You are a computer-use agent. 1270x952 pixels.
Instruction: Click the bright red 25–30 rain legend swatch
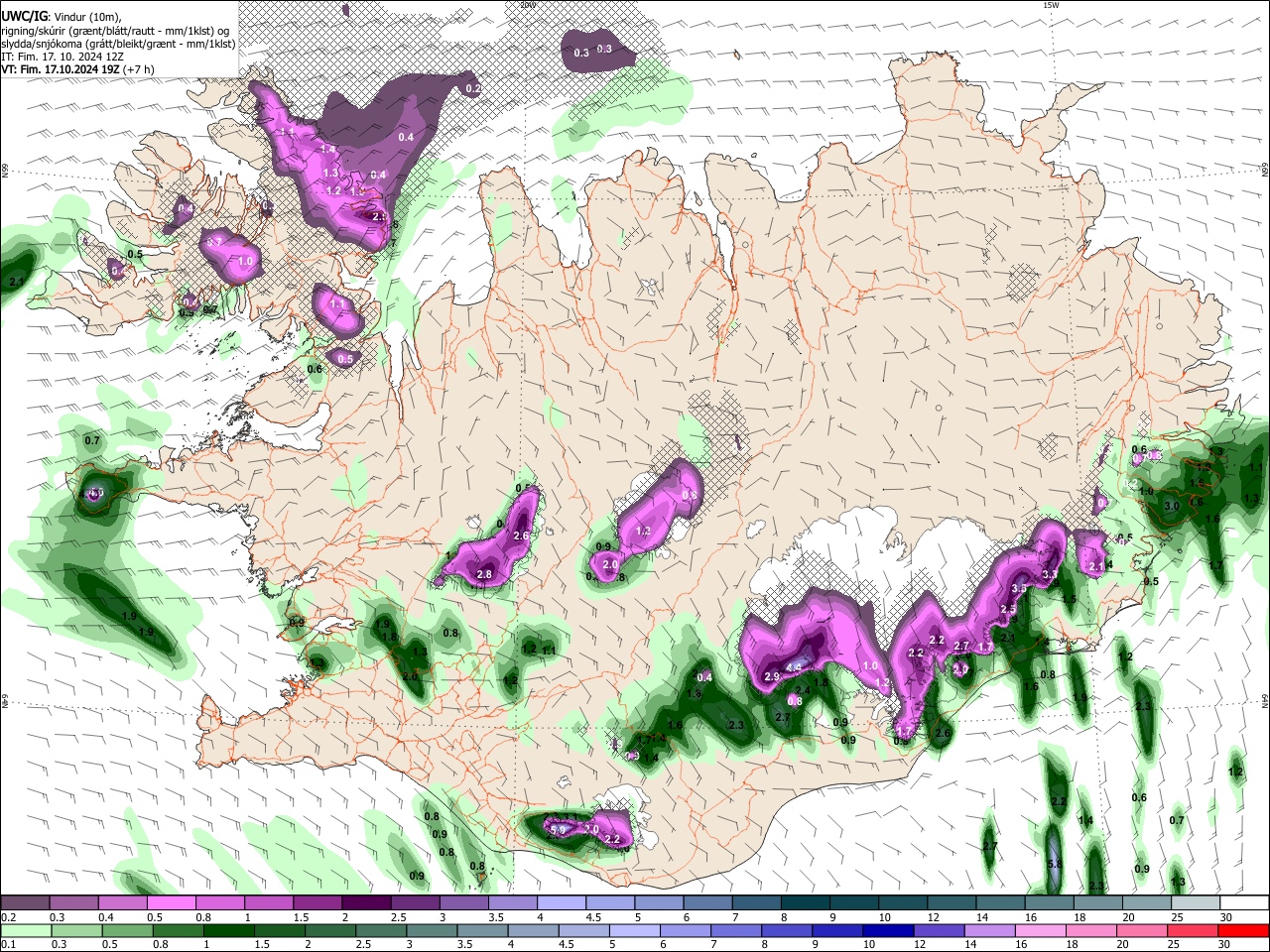point(1245,930)
